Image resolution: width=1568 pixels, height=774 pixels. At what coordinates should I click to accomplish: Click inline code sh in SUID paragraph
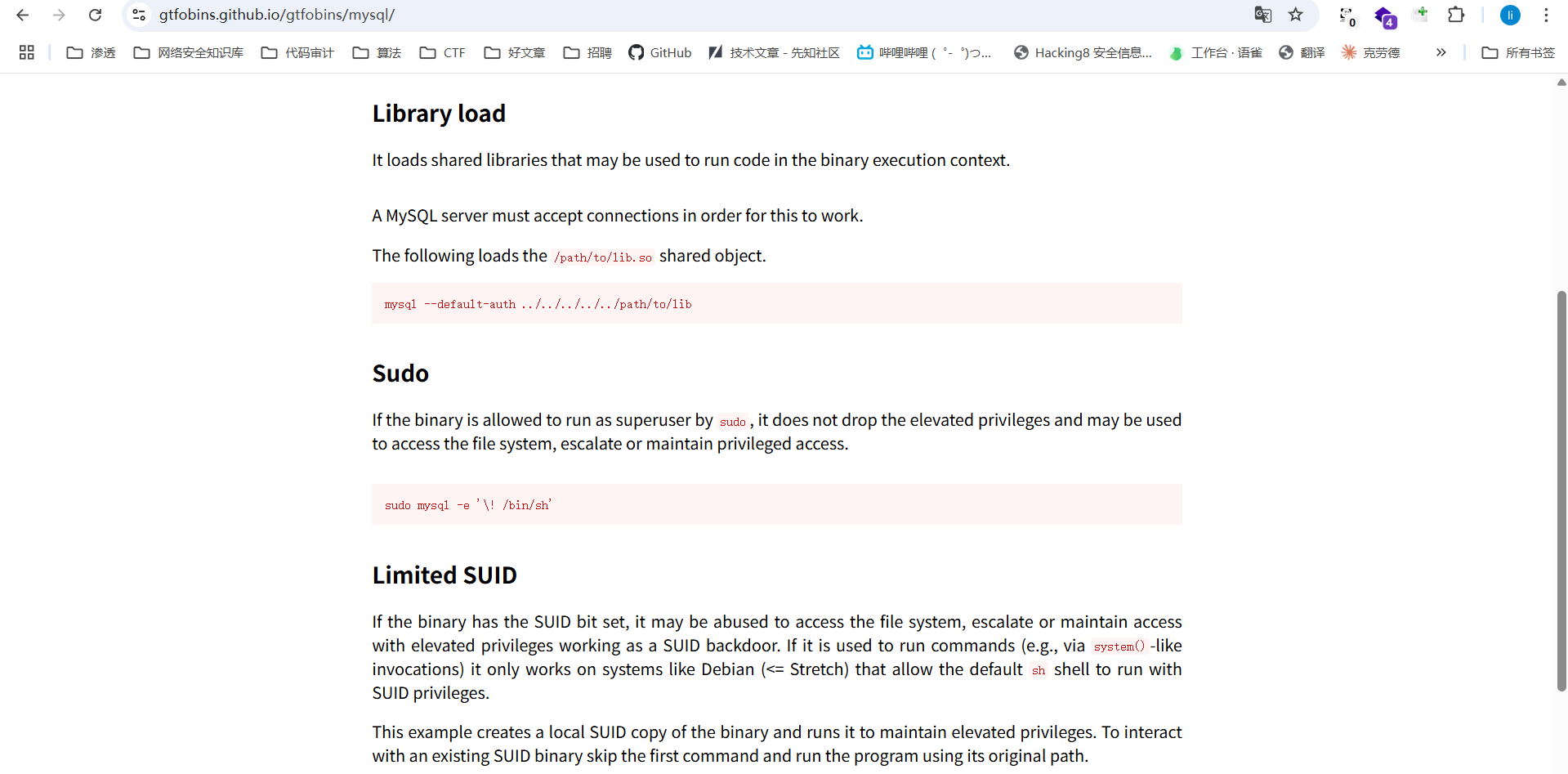1039,670
